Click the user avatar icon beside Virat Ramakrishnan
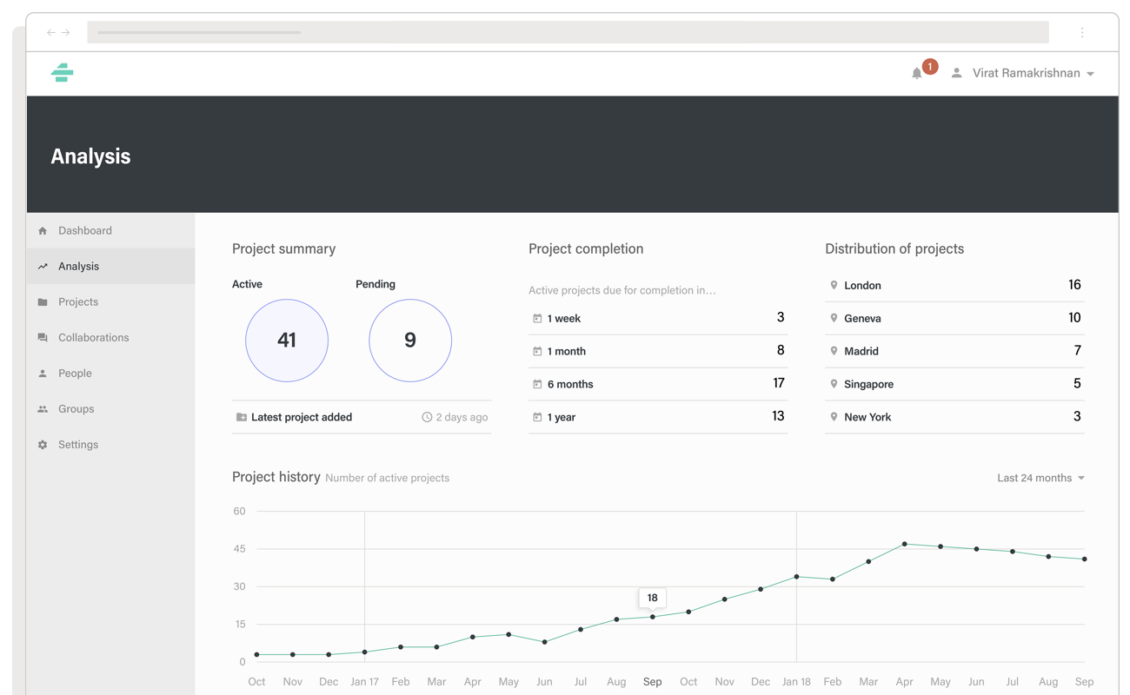1130x695 pixels. point(956,72)
